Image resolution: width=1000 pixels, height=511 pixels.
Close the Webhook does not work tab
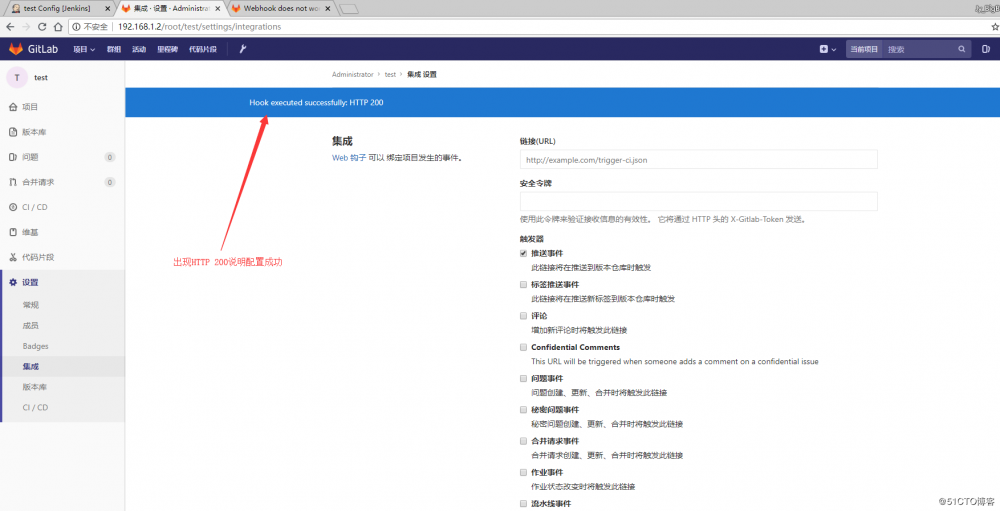click(x=328, y=9)
